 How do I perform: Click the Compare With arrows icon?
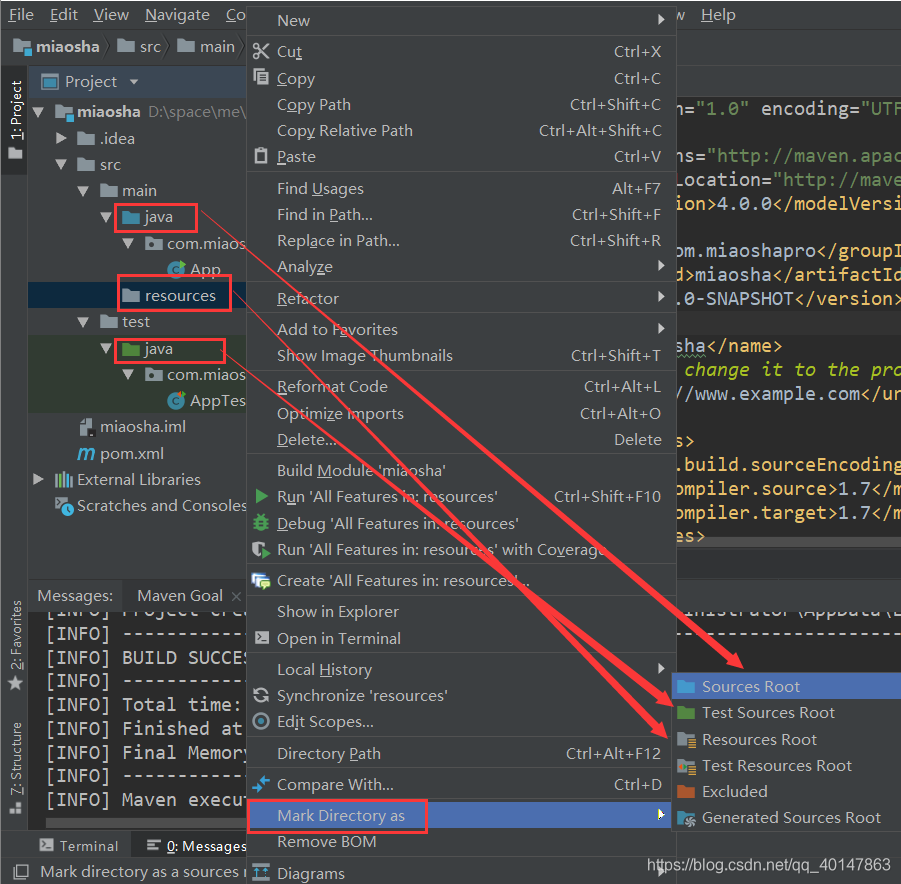(261, 783)
